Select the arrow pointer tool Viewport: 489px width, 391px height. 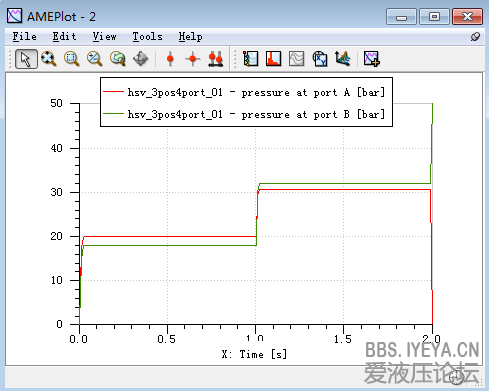(26, 59)
